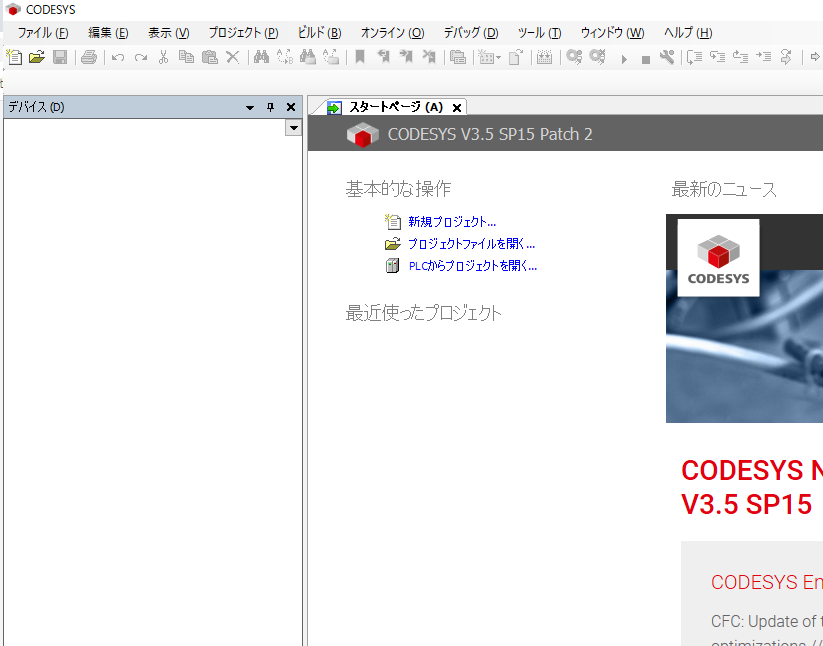Screen dimensions: 823x646
Task: Click the project properties icon after bookmarks
Action: 458,57
